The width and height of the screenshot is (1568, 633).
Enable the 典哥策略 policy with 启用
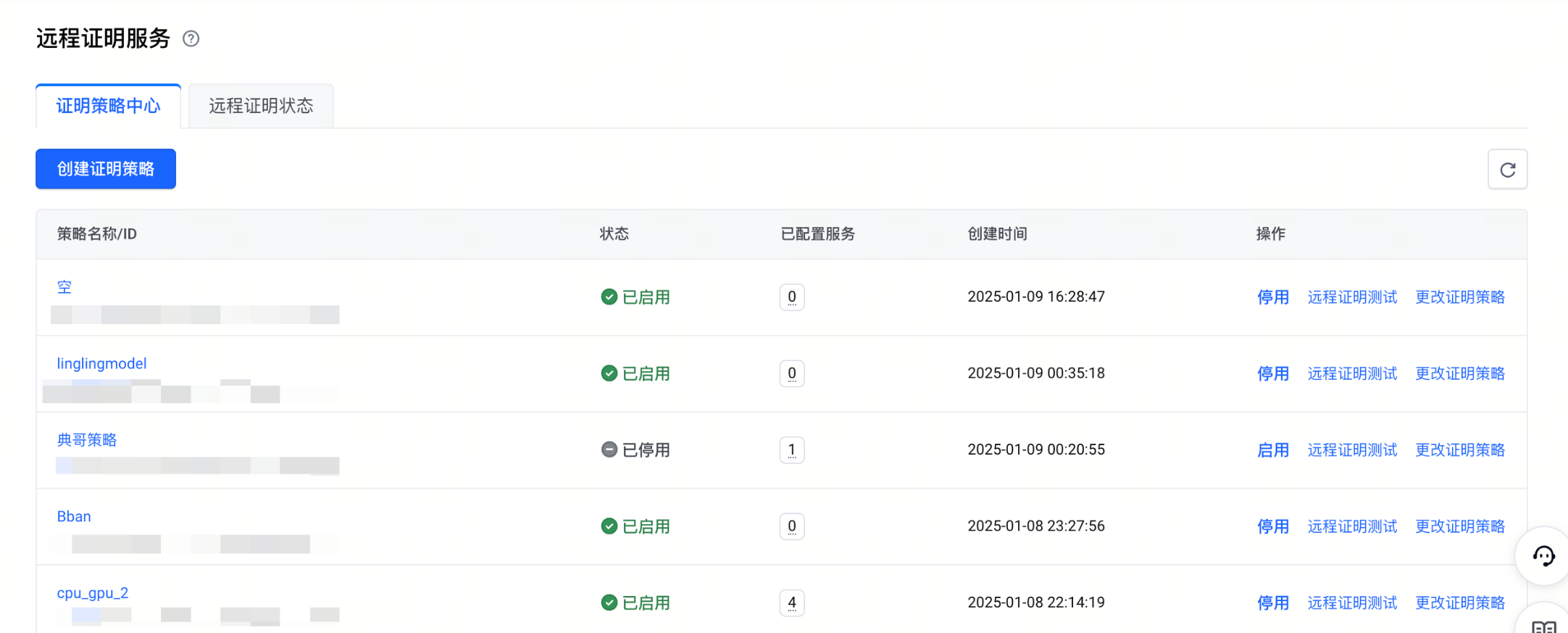coord(1272,450)
